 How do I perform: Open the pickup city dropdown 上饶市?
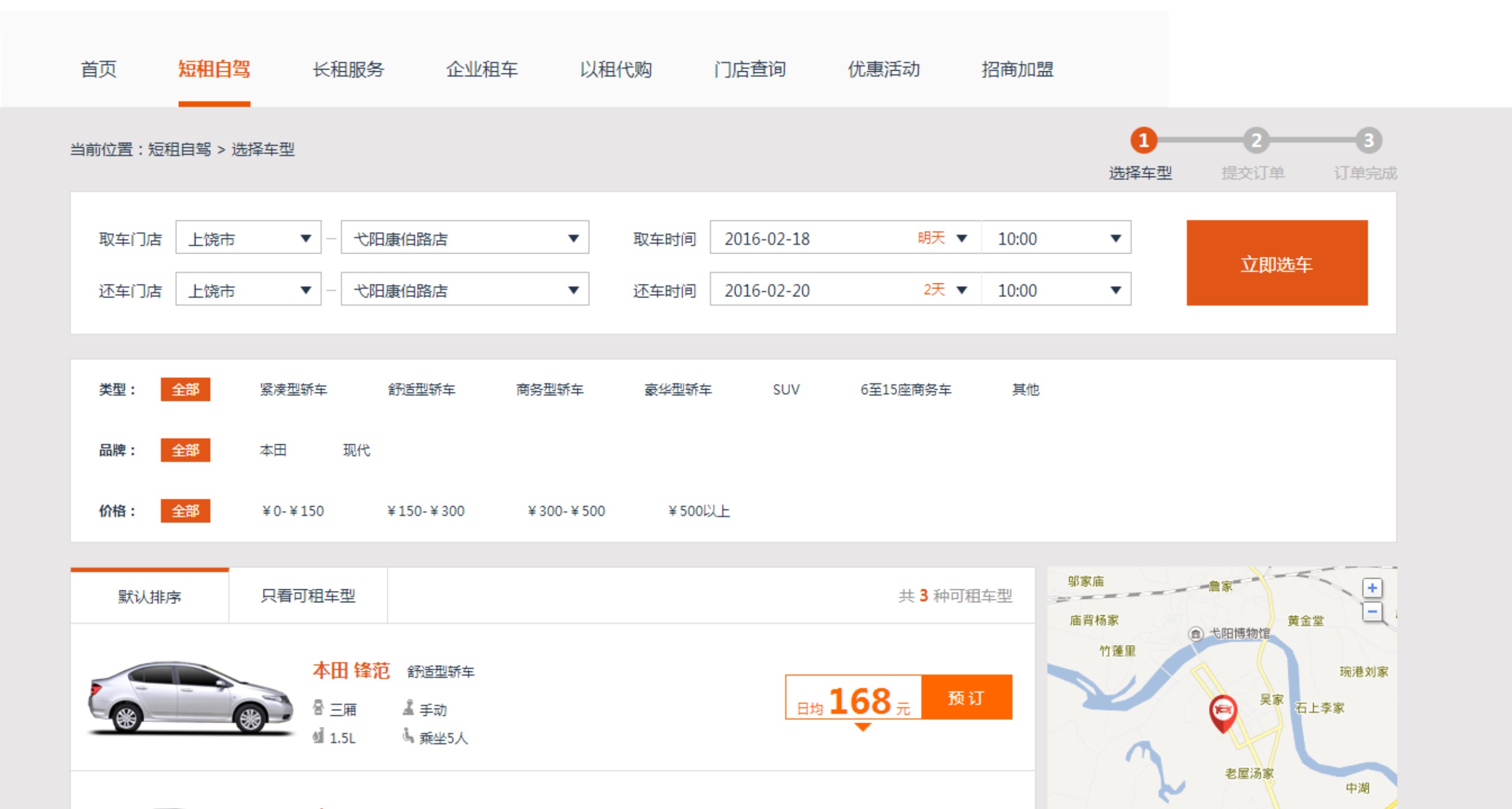click(x=248, y=238)
